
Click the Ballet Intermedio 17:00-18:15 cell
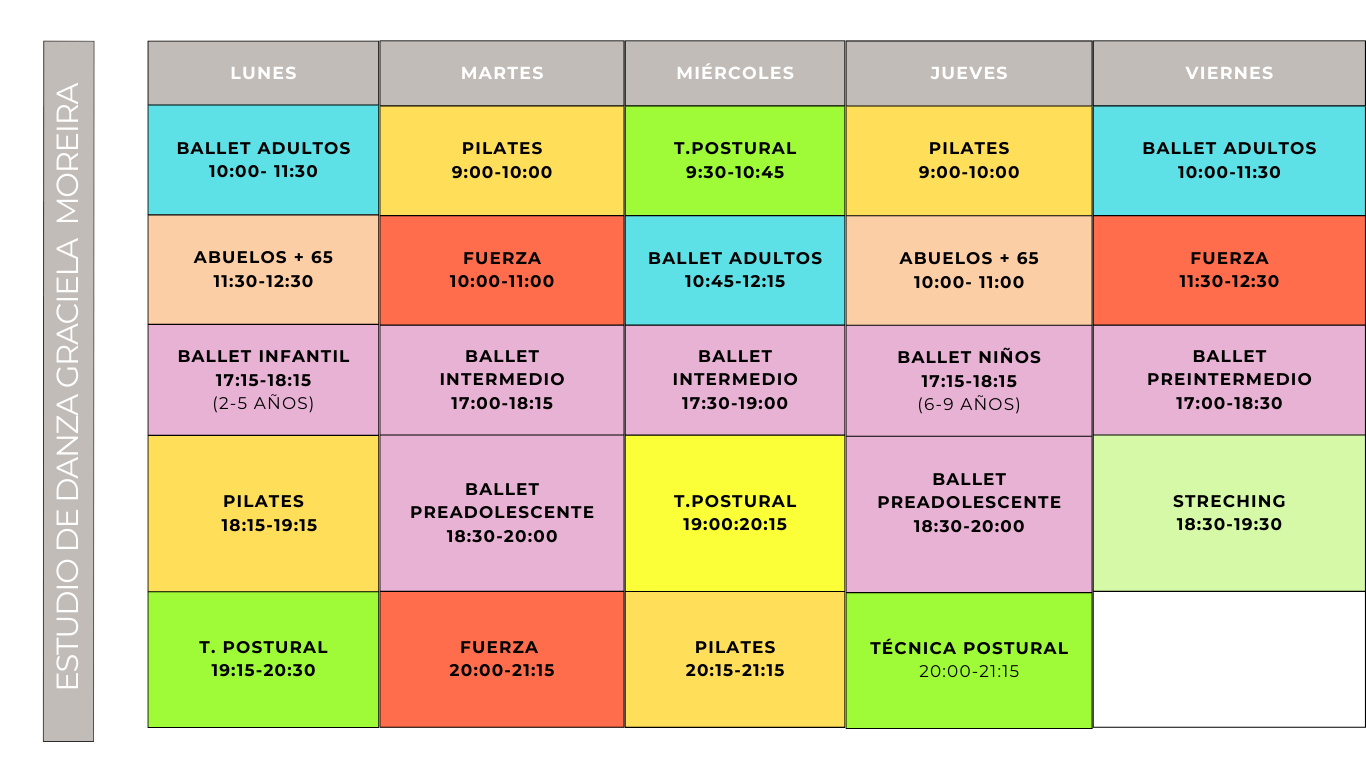(501, 380)
